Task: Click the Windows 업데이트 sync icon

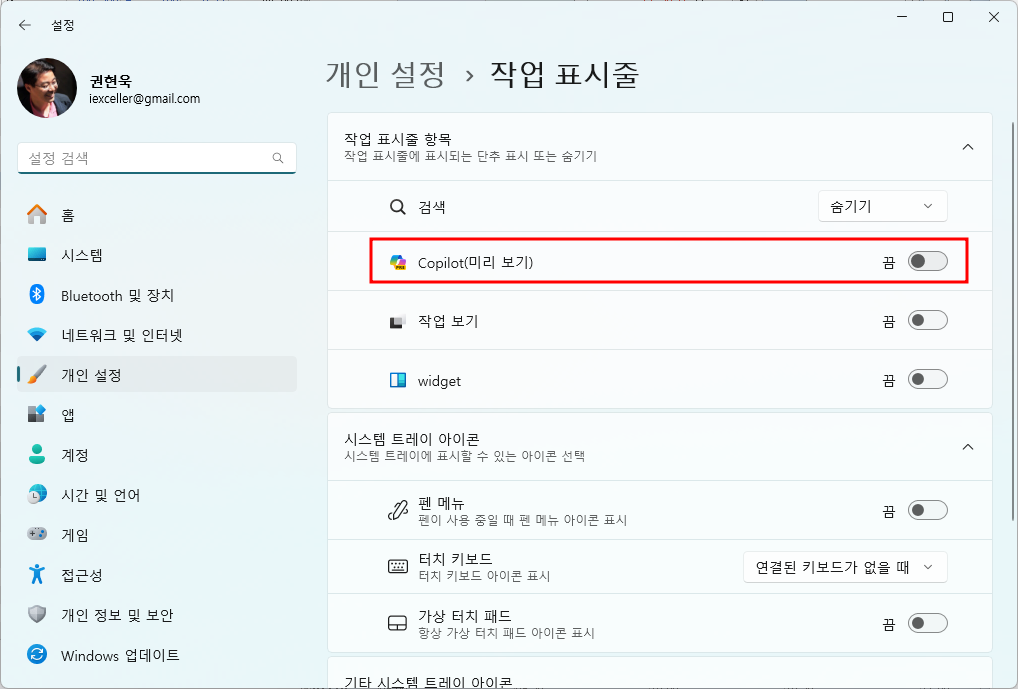Action: [37, 655]
